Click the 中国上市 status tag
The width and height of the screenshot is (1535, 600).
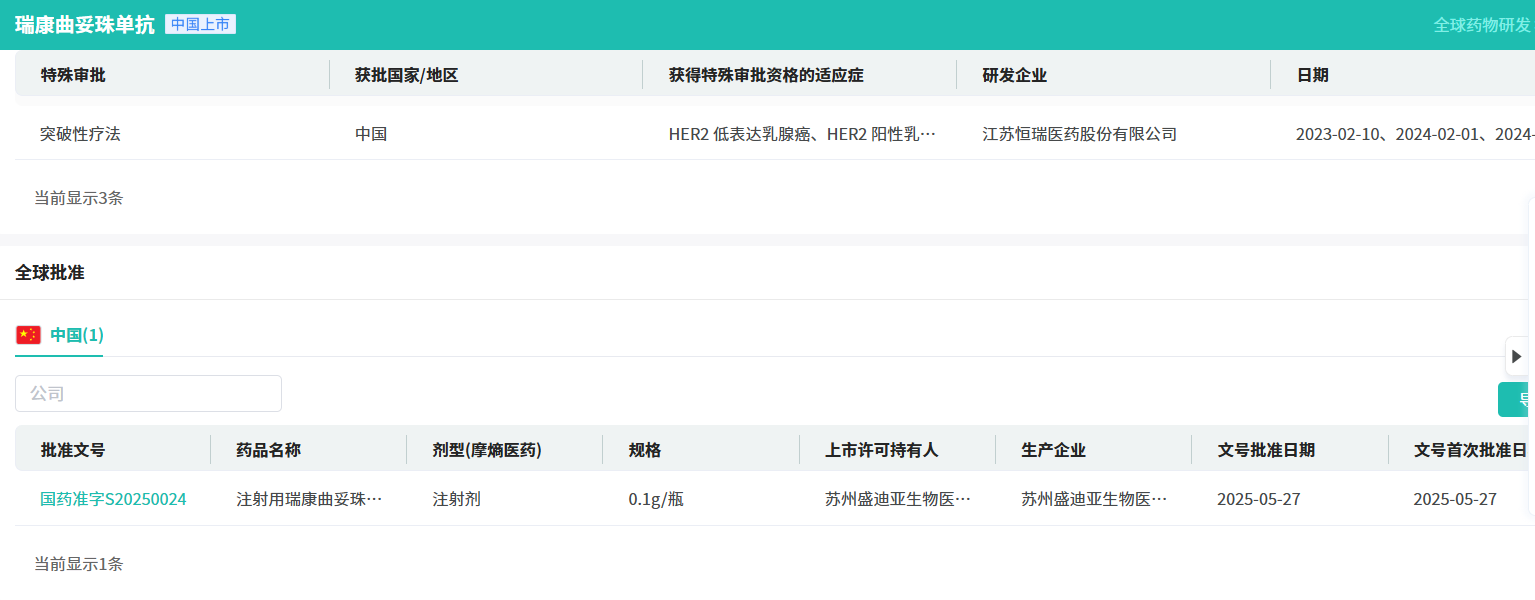[x=200, y=25]
